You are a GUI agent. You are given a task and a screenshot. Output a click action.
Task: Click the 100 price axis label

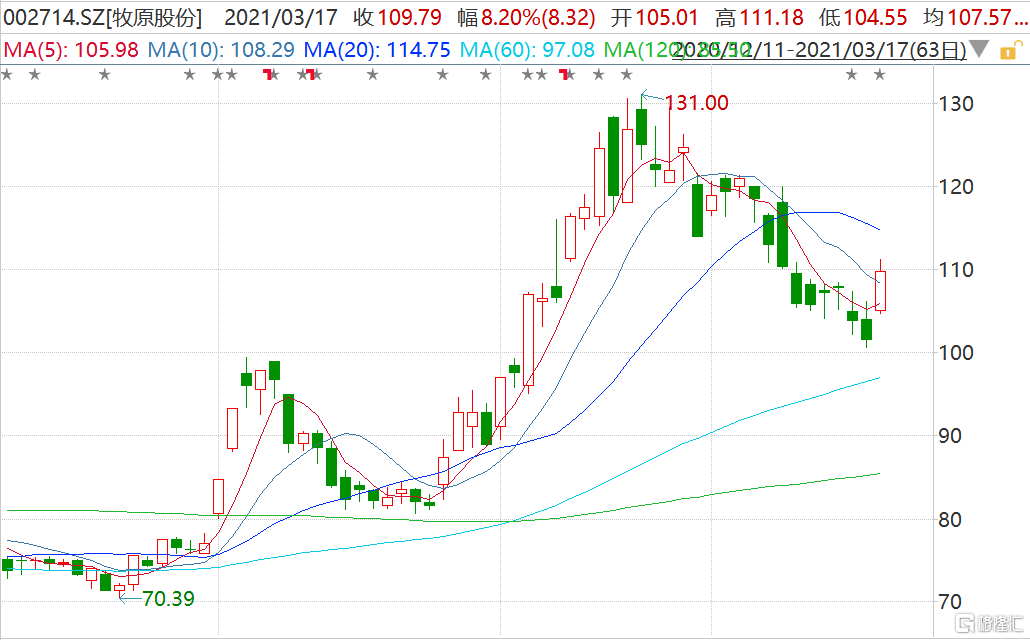click(956, 353)
